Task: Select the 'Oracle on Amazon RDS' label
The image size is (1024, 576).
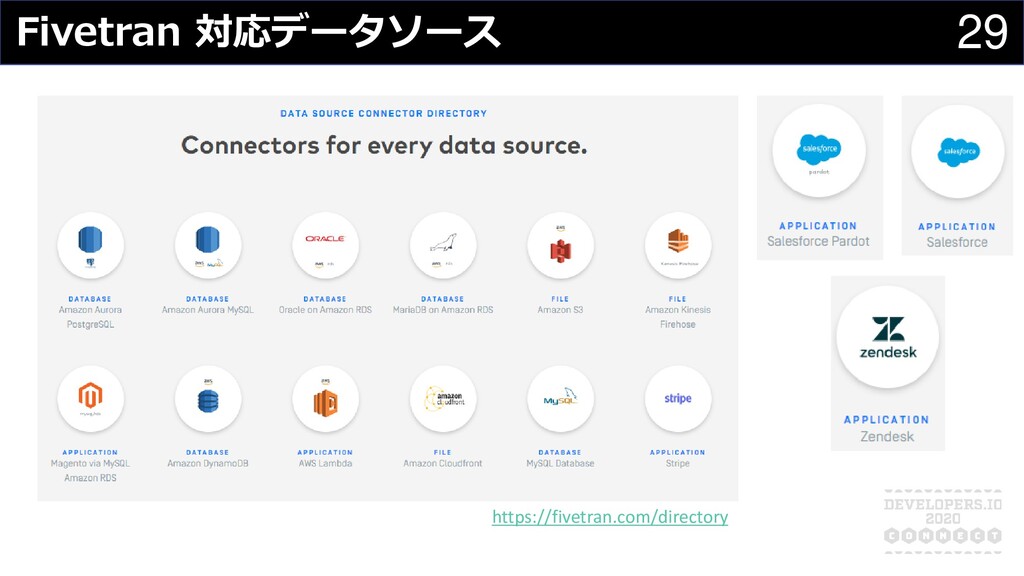Action: click(325, 310)
